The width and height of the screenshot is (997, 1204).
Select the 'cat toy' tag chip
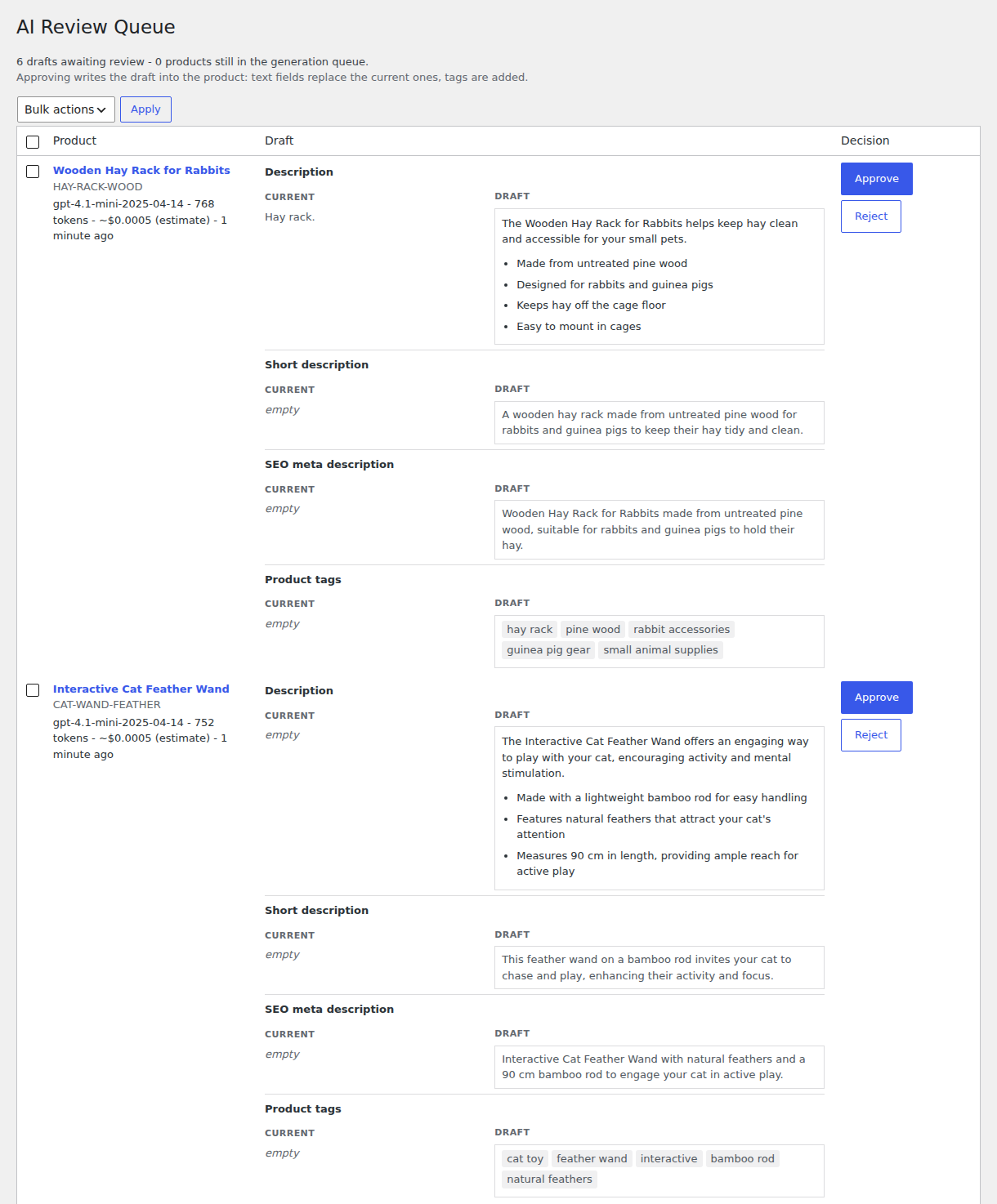point(525,1159)
